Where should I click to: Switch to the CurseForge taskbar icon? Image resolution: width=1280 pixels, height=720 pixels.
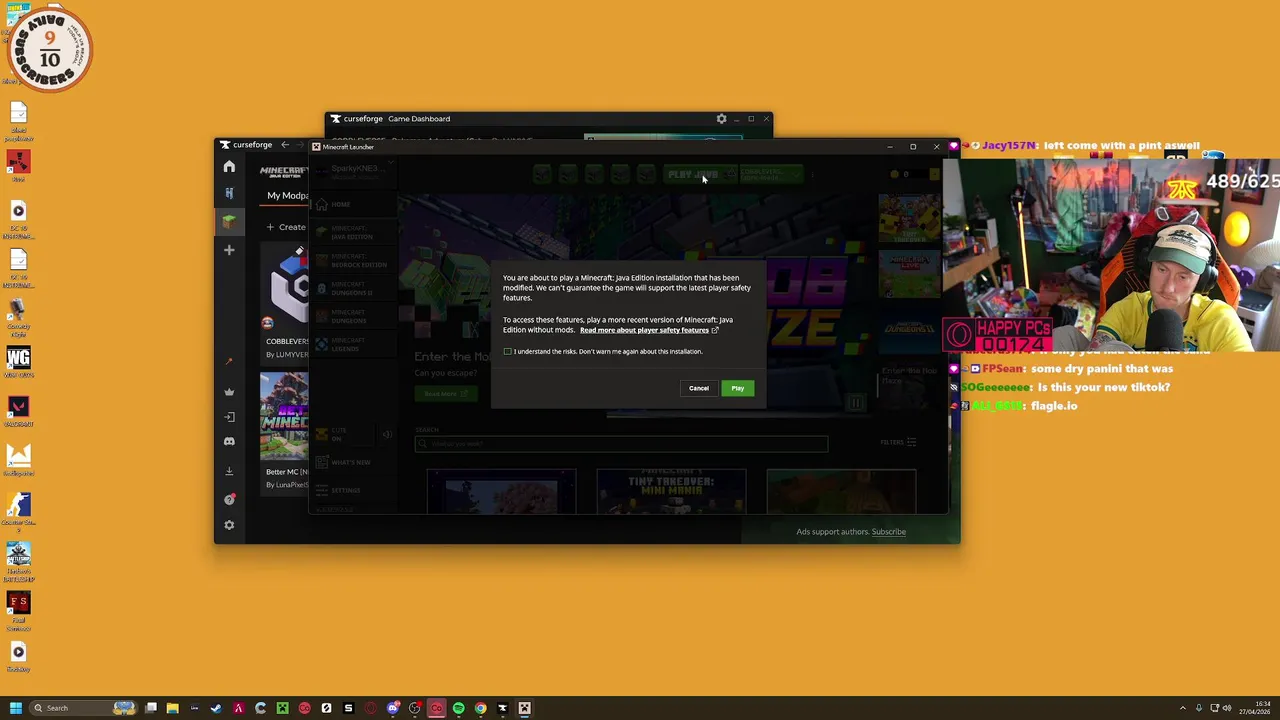pos(502,708)
